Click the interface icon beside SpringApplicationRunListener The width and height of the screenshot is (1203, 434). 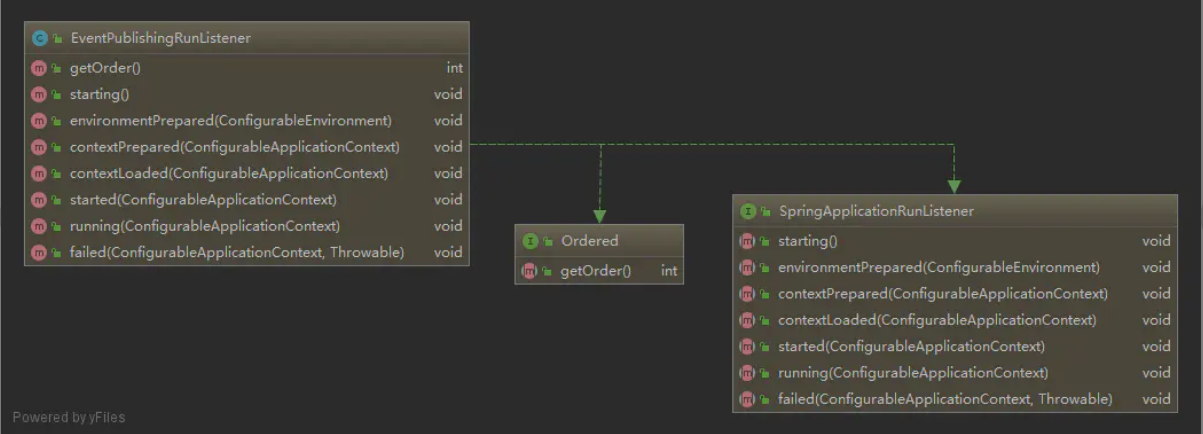(747, 211)
